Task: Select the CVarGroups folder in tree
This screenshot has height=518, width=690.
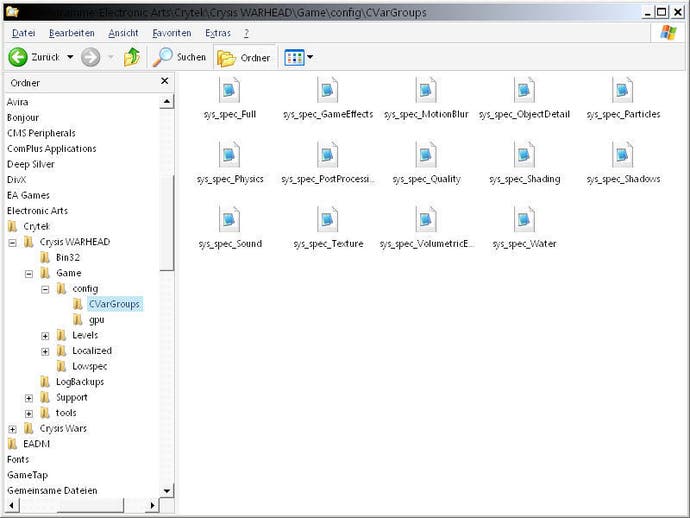Action: point(114,304)
